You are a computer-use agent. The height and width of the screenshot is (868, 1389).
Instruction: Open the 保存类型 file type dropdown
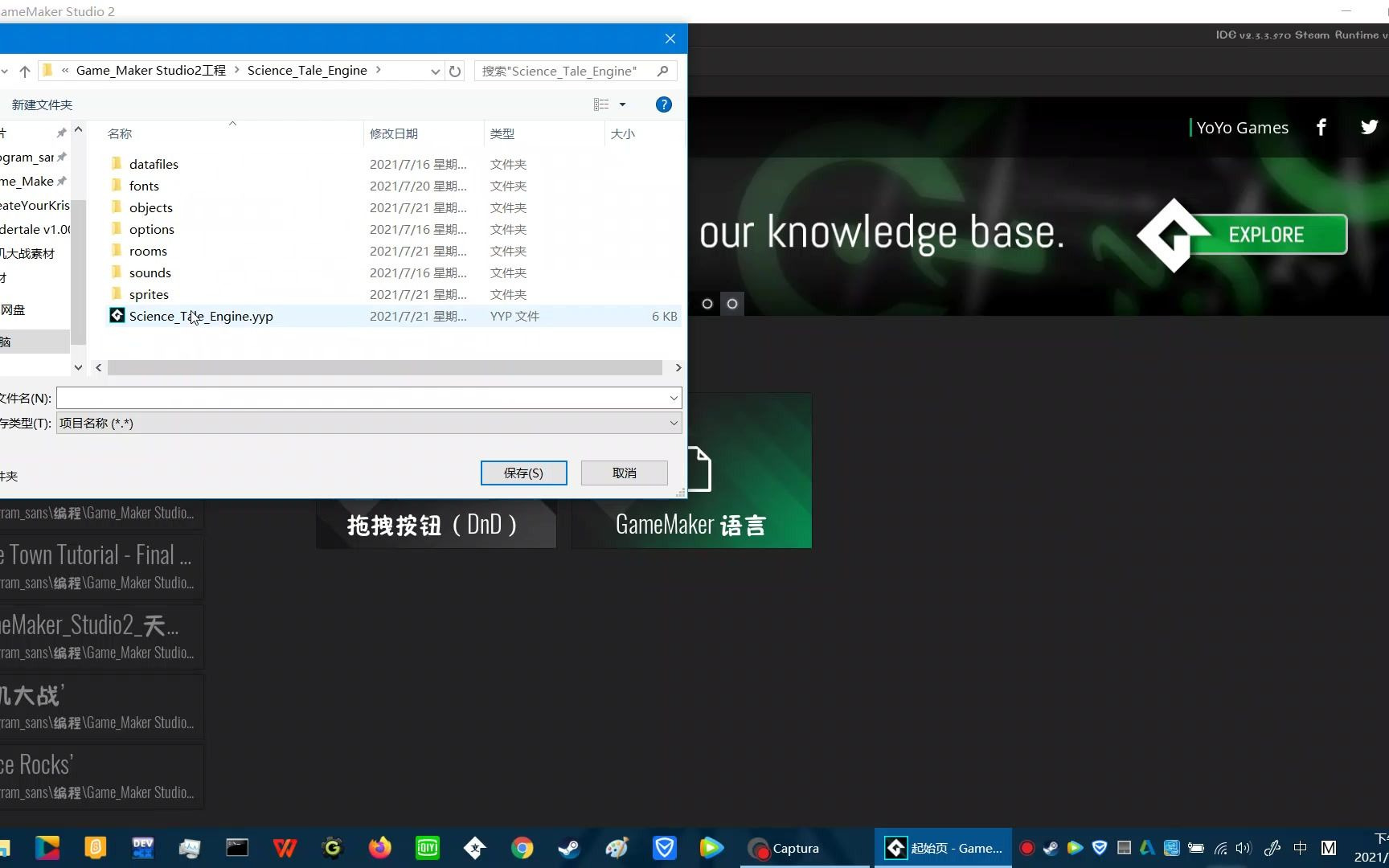(x=369, y=423)
